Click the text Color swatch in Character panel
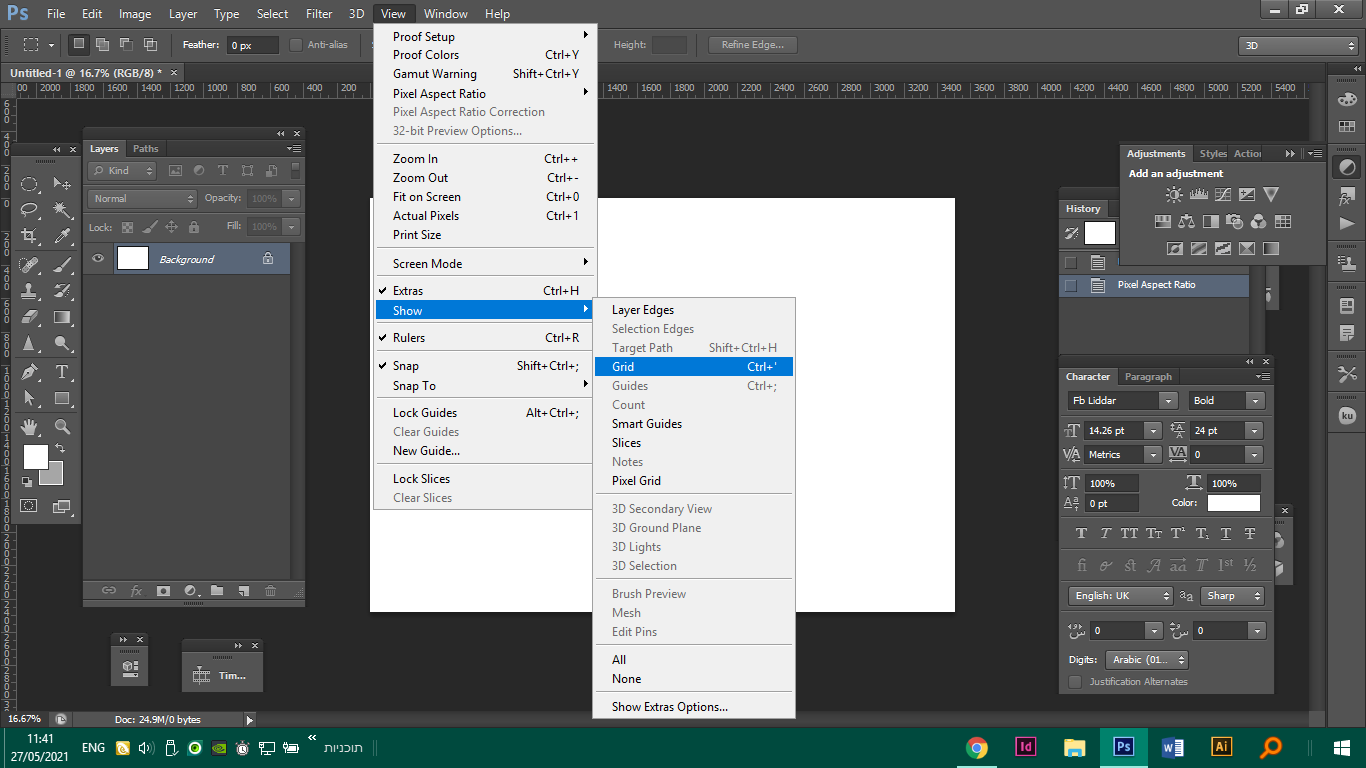 1233,503
